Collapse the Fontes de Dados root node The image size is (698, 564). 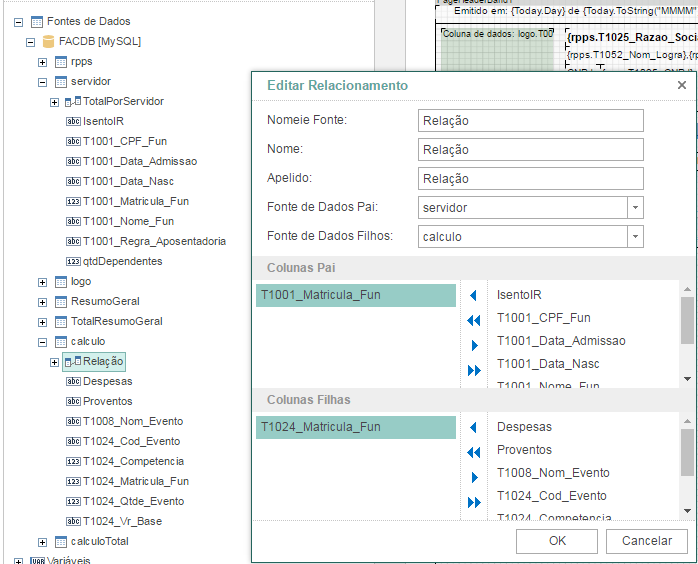tap(18, 22)
